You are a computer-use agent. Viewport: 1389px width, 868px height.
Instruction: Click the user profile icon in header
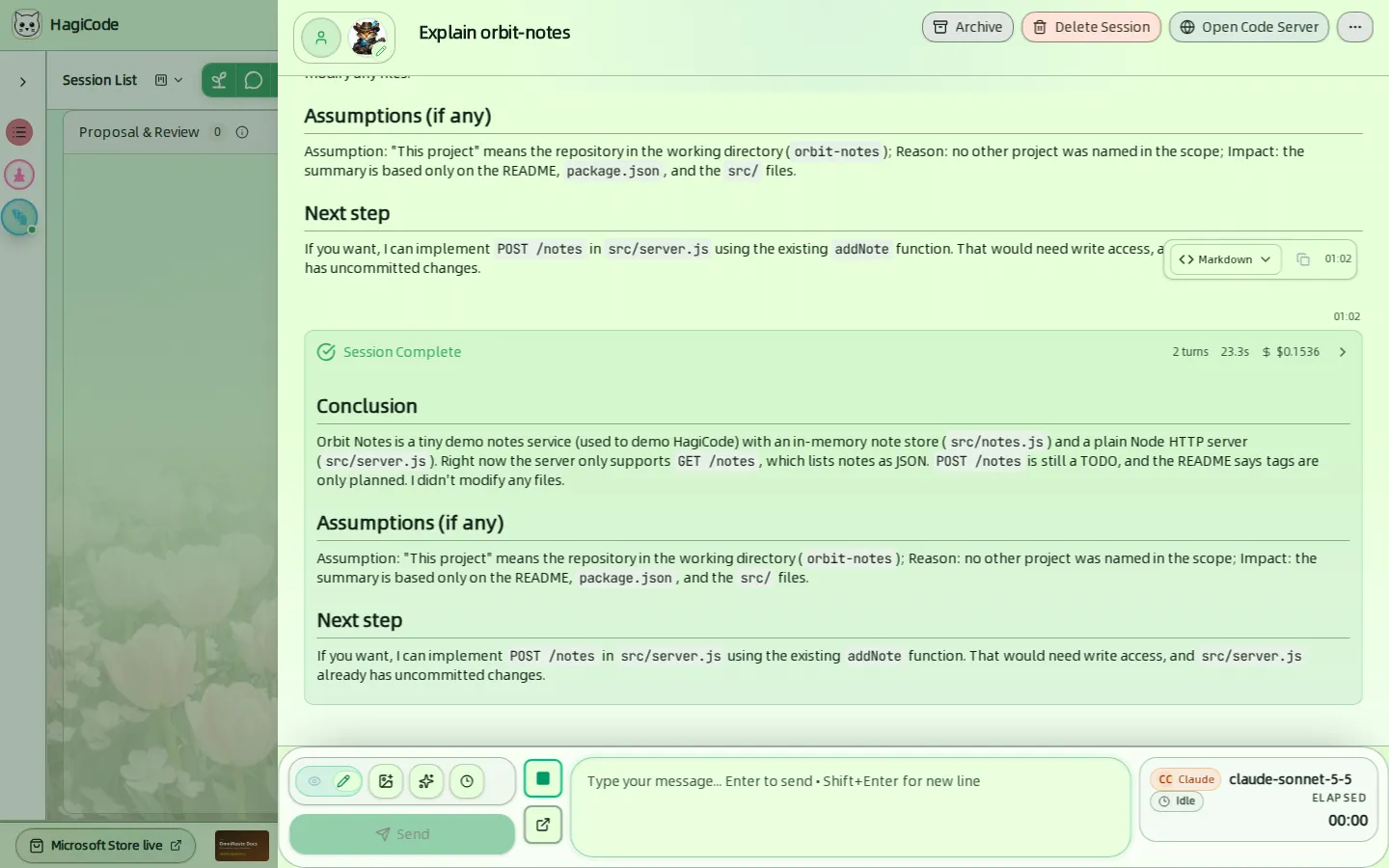pos(321,38)
